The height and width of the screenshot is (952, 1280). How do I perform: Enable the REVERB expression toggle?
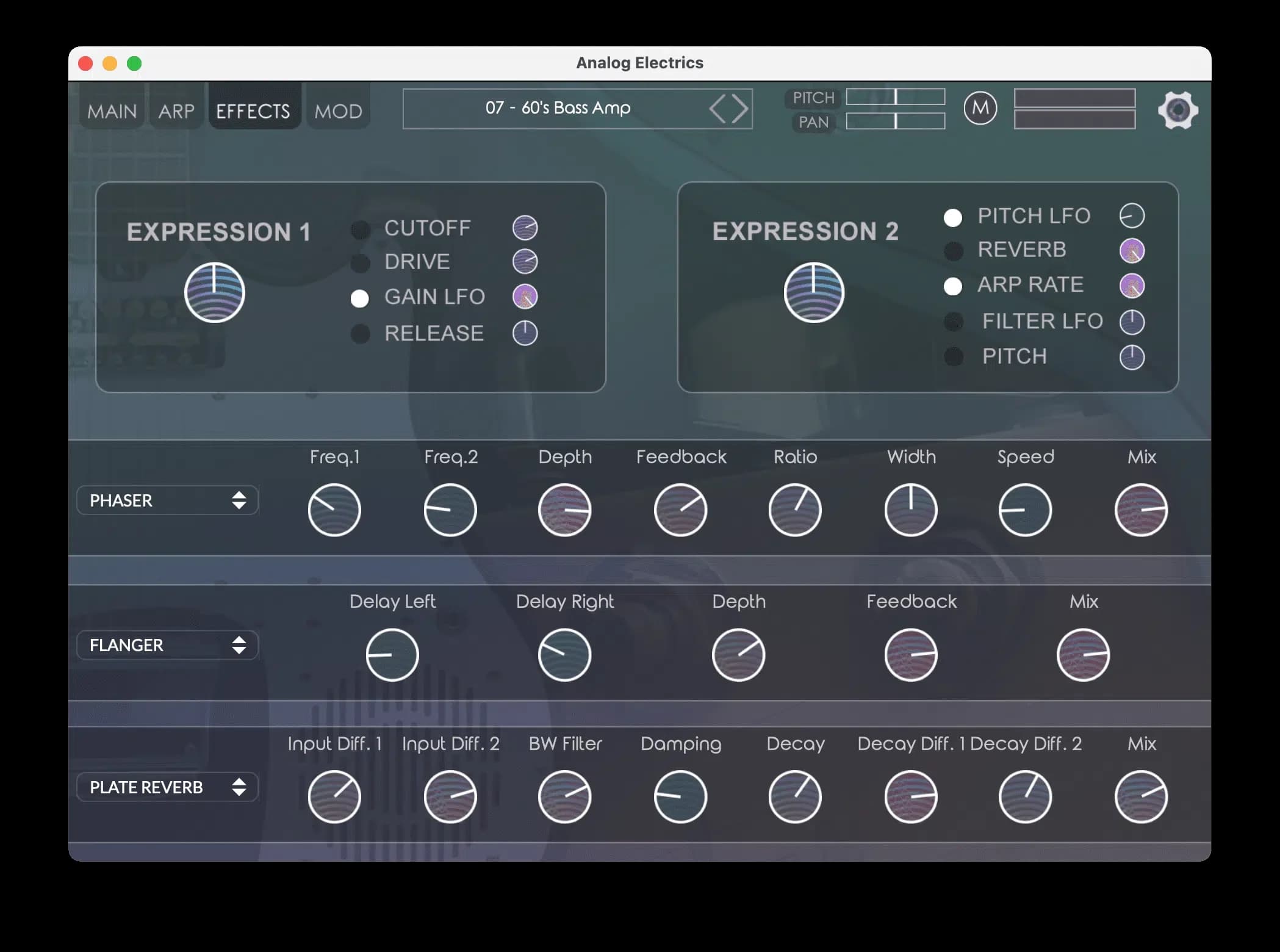[x=953, y=251]
